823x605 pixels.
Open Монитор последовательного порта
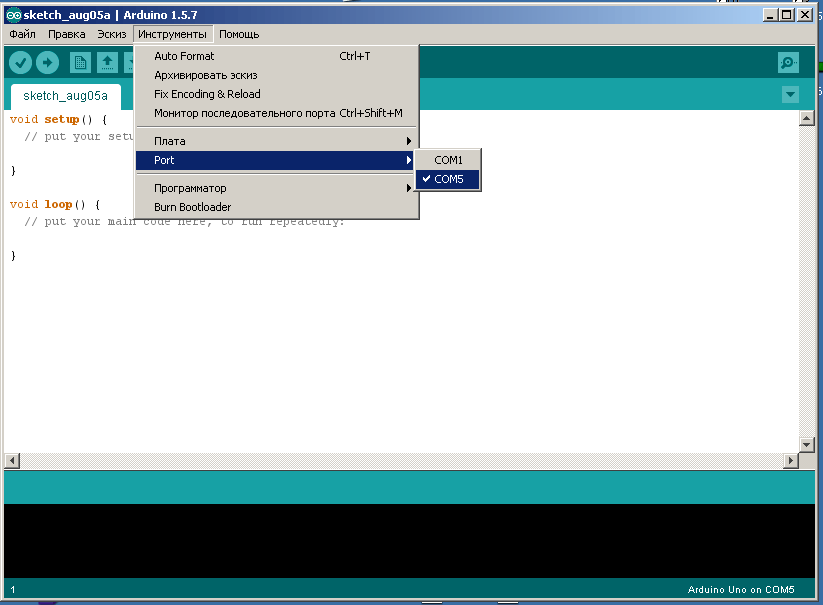(x=276, y=113)
